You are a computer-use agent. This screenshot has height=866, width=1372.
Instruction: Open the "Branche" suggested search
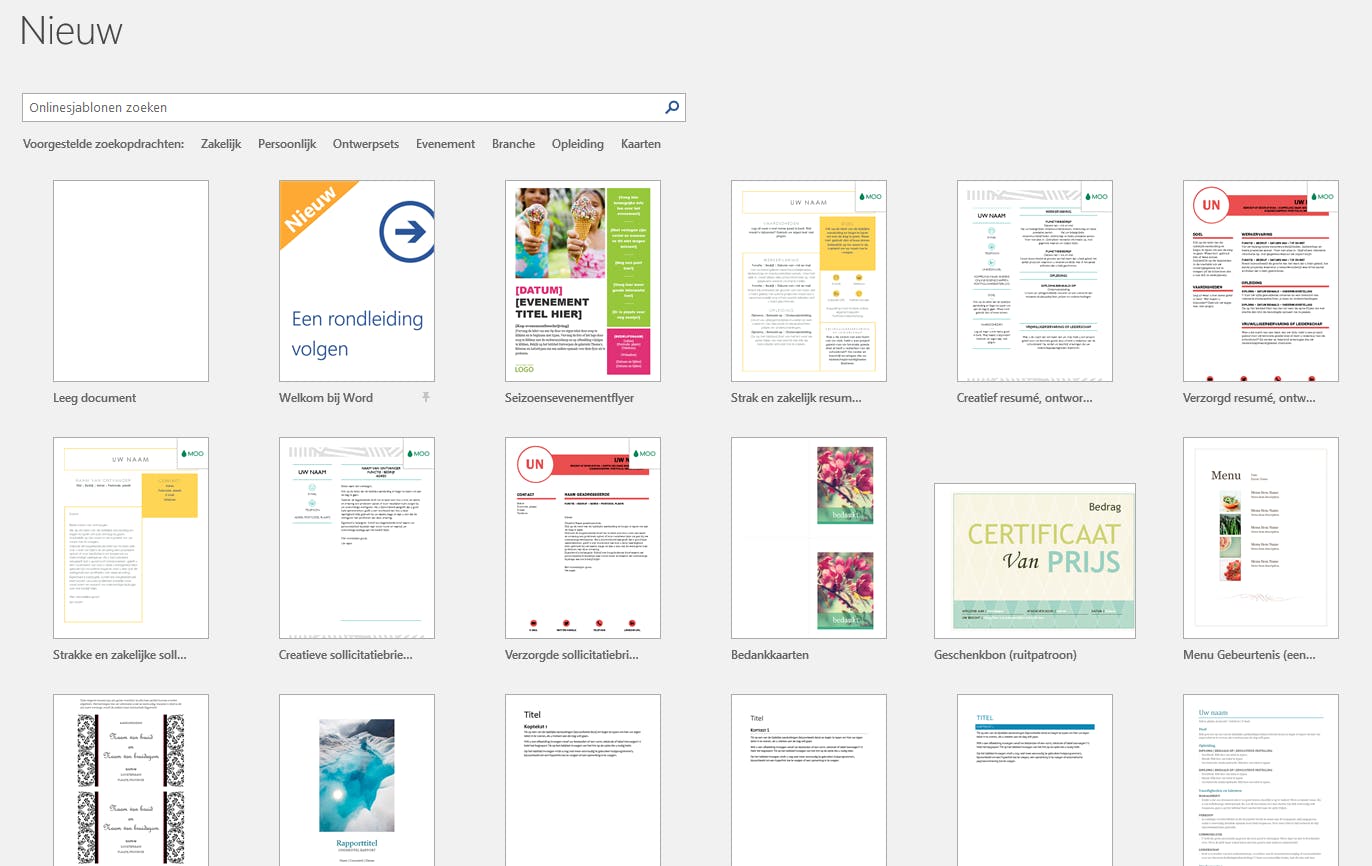(513, 143)
